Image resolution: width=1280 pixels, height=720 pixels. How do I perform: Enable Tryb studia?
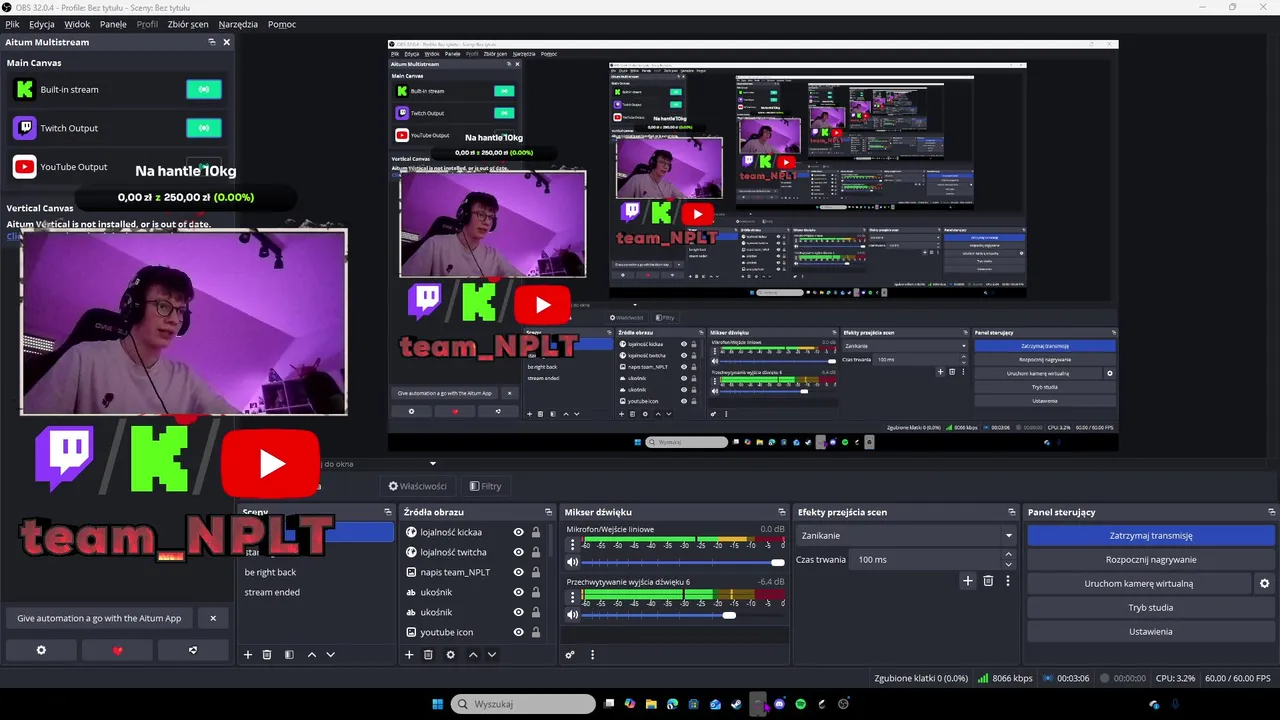tap(1151, 608)
